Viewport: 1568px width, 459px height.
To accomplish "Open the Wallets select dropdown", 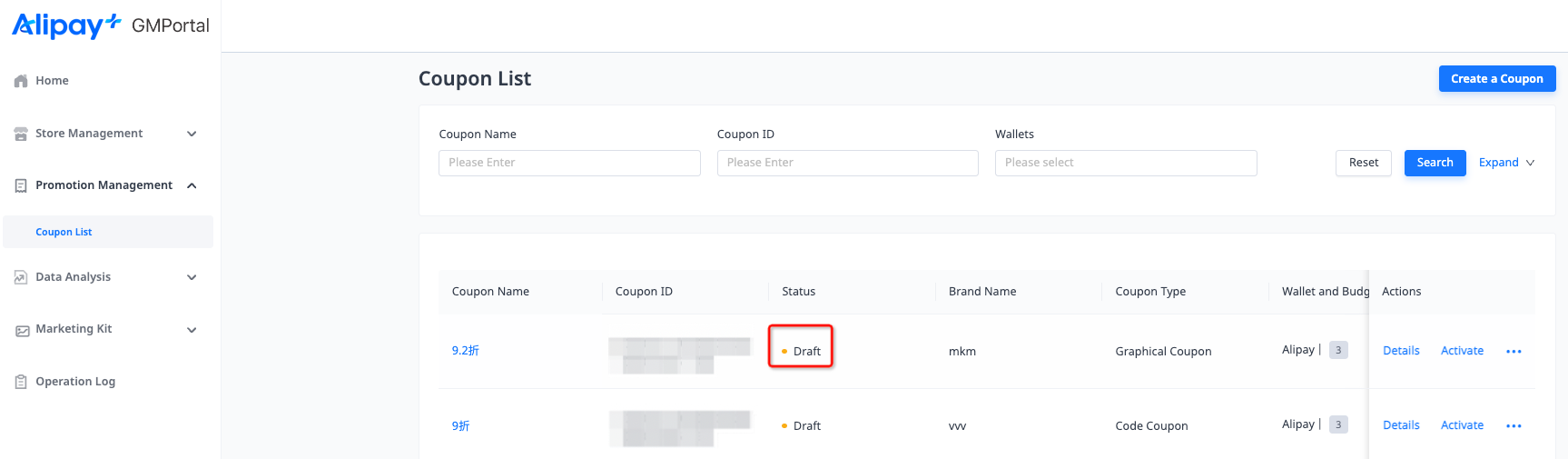I will (x=1125, y=163).
